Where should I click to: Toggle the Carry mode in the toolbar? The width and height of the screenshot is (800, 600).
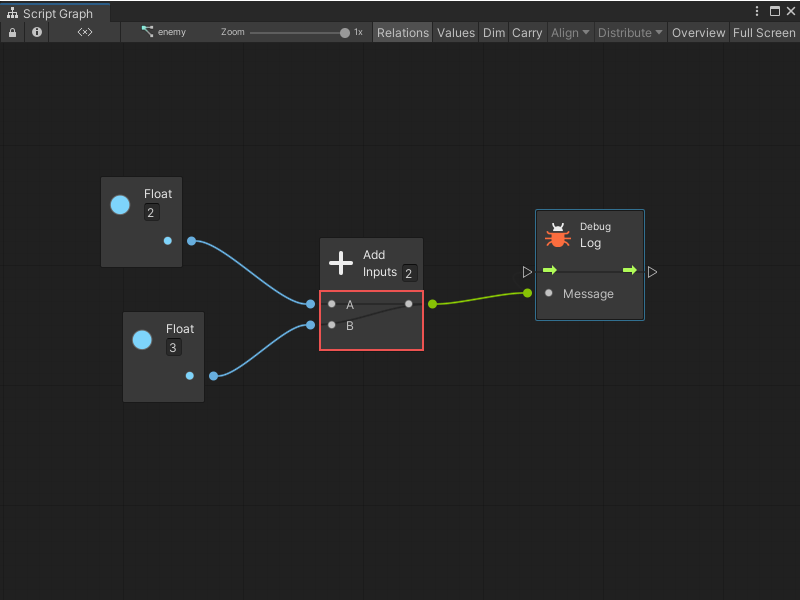click(527, 32)
